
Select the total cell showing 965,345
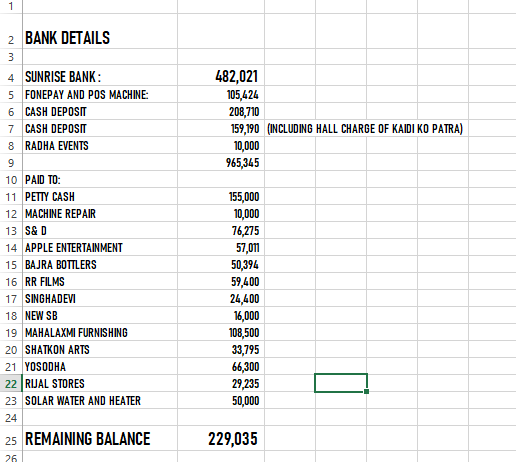pyautogui.click(x=221, y=162)
